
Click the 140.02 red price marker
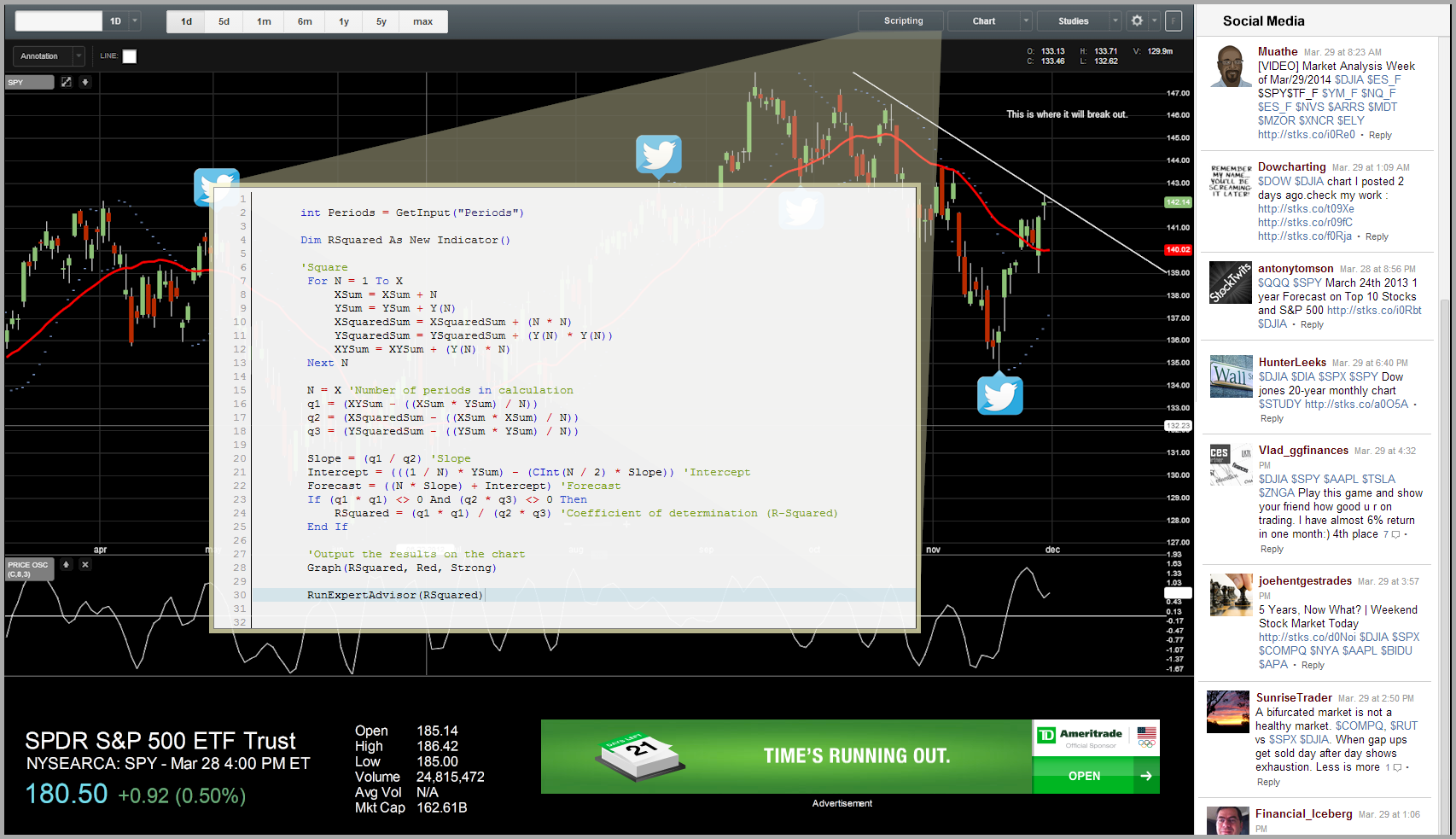[1178, 249]
